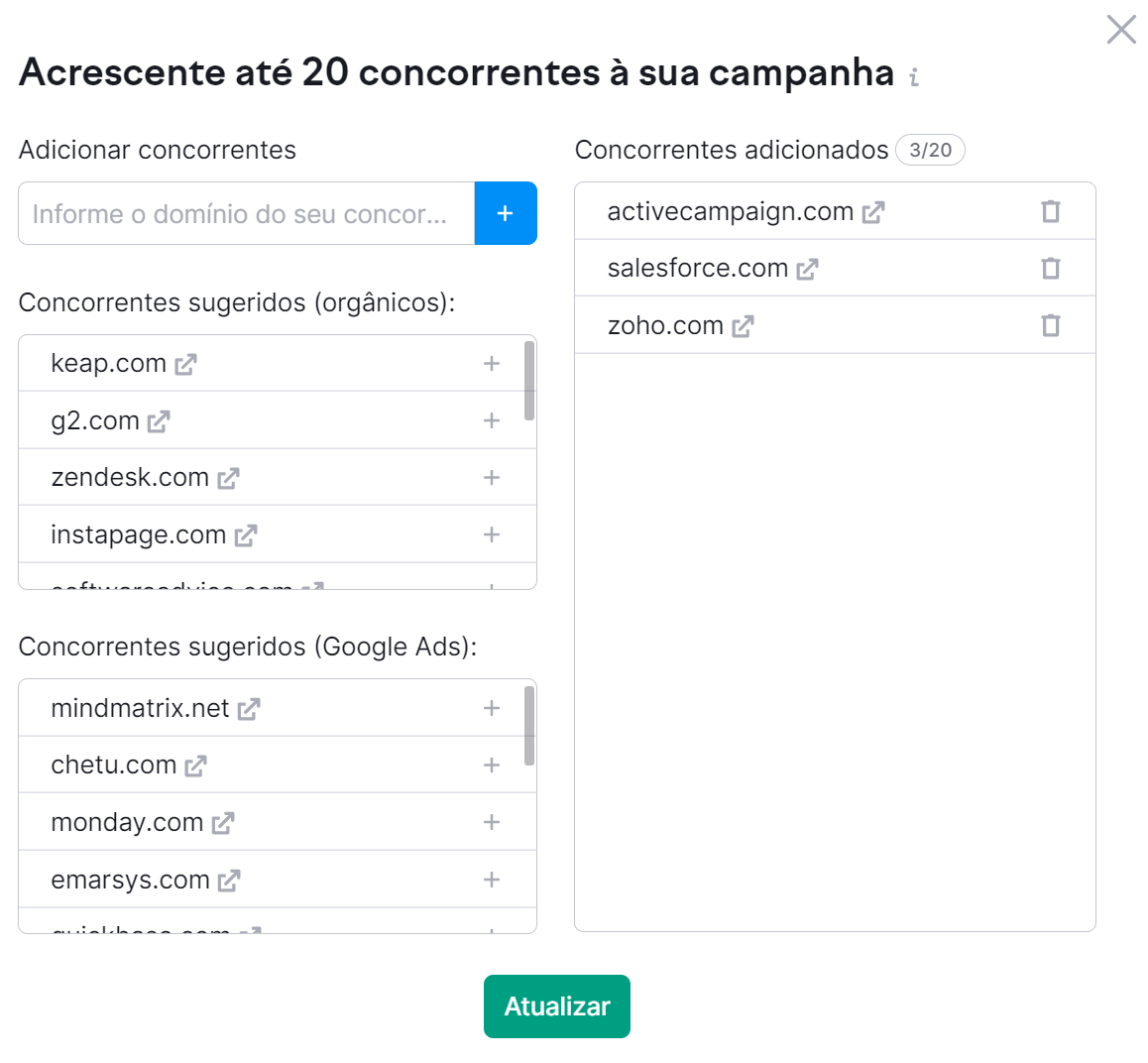Screen dimensions: 1148x1063
Task: Add g2.com to added competitors
Action: click(x=491, y=420)
